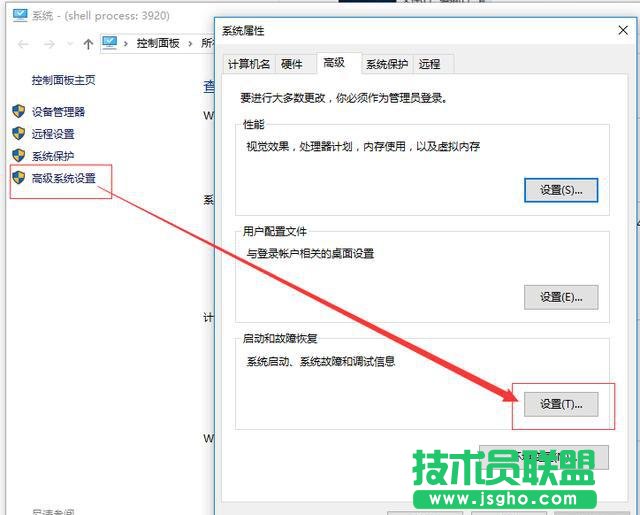Open the recent locations dropdown chevron
The image size is (640, 515).
pyautogui.click(x=70, y=44)
